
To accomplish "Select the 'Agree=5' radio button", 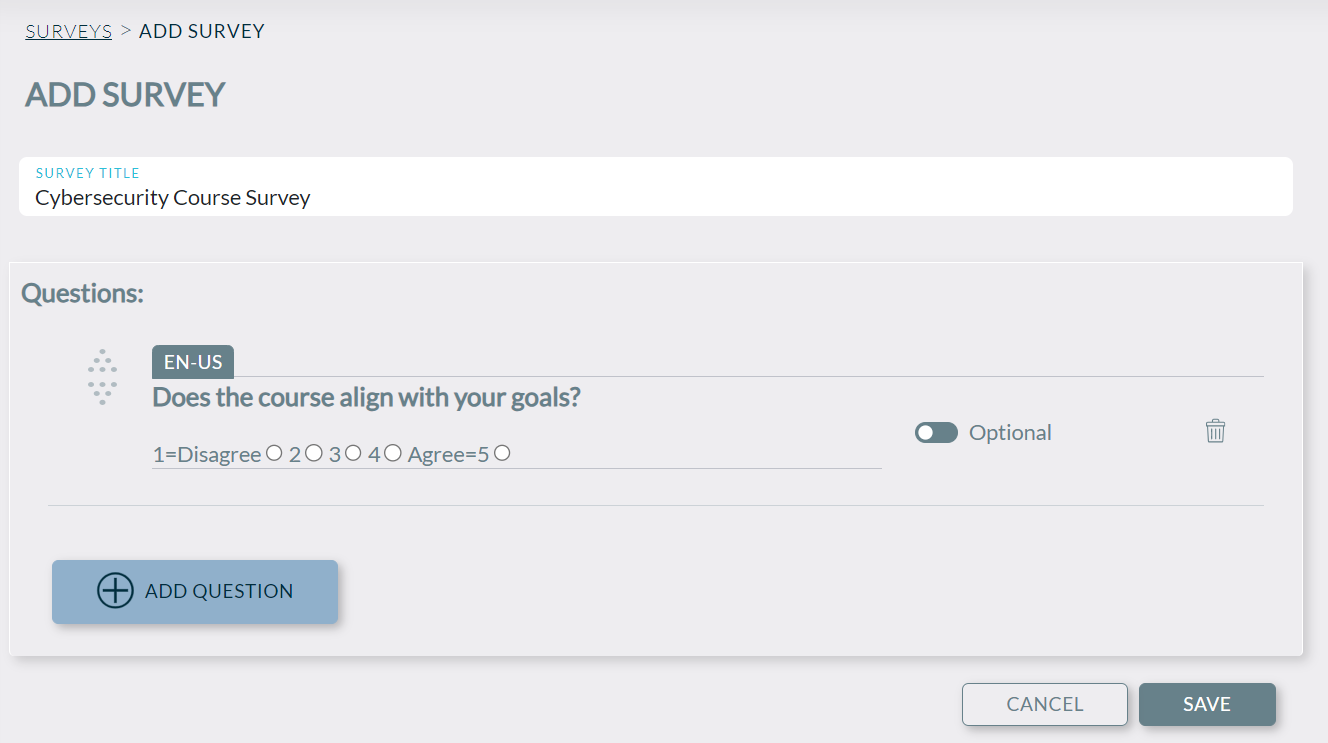I will click(x=500, y=452).
